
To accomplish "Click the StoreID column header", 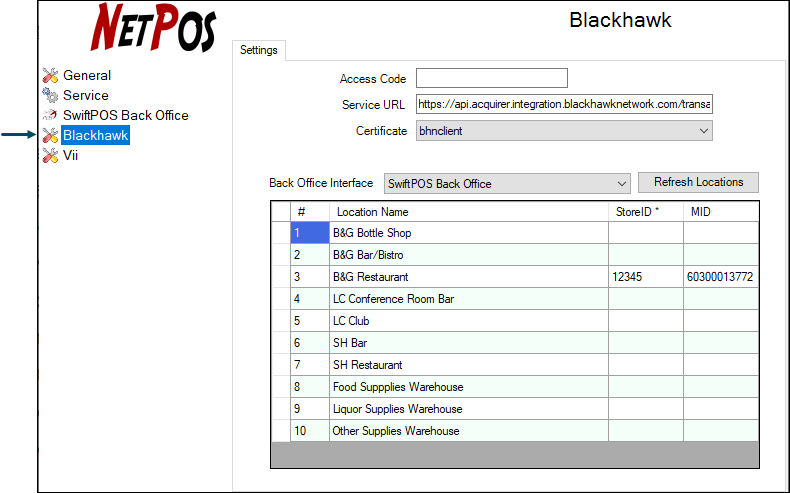I will pyautogui.click(x=646, y=212).
